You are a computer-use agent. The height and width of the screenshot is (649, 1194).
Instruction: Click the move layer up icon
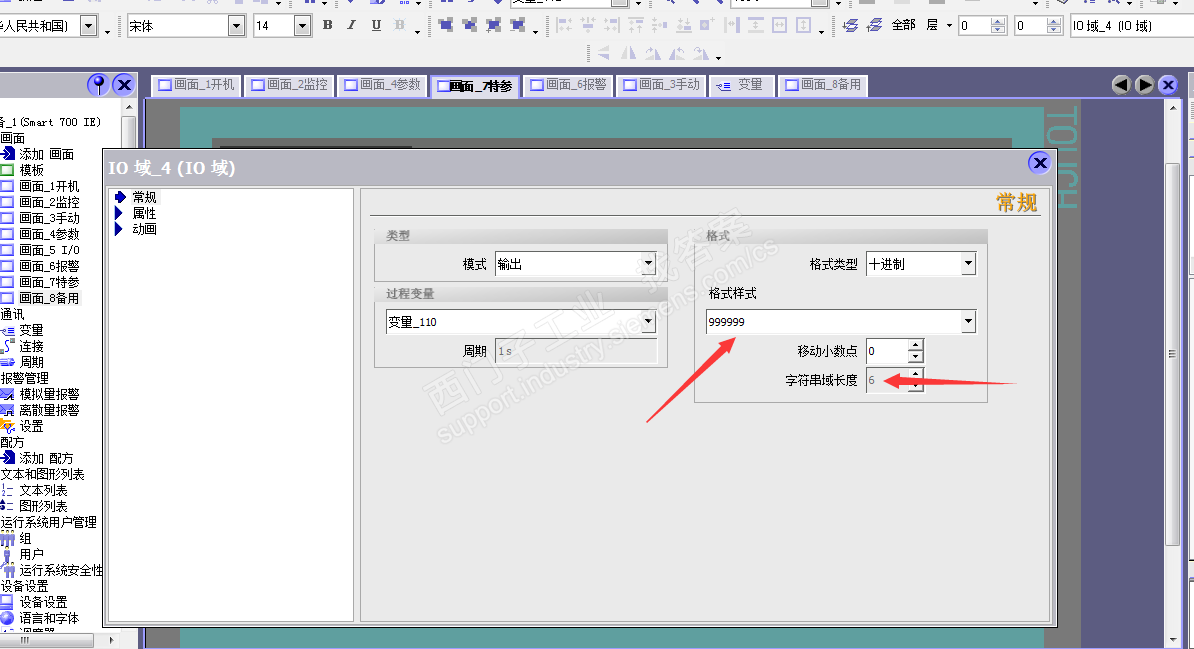point(851,25)
